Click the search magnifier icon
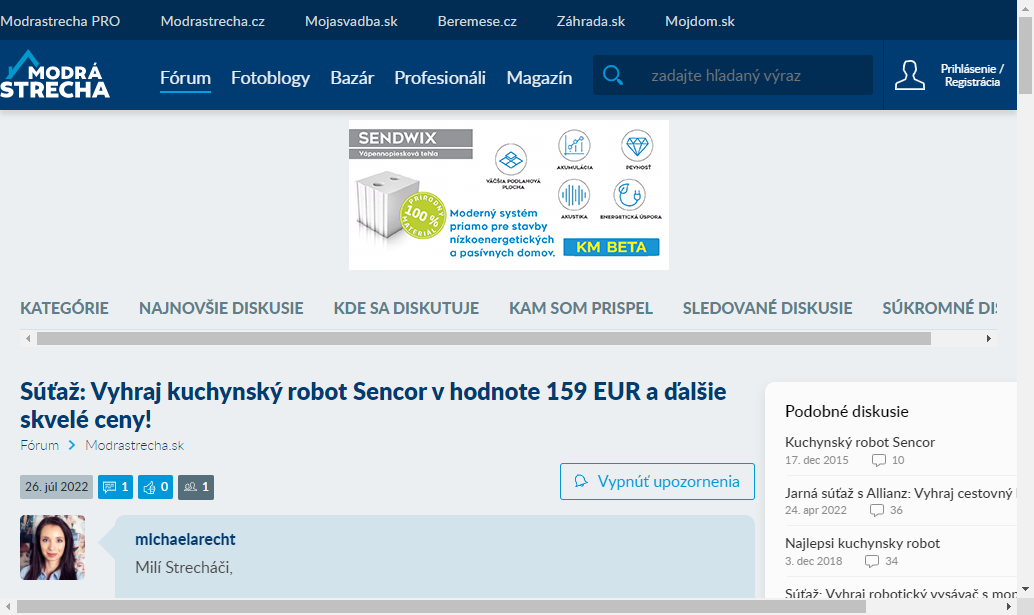Screen dimensions: 1034x615 pos(613,75)
